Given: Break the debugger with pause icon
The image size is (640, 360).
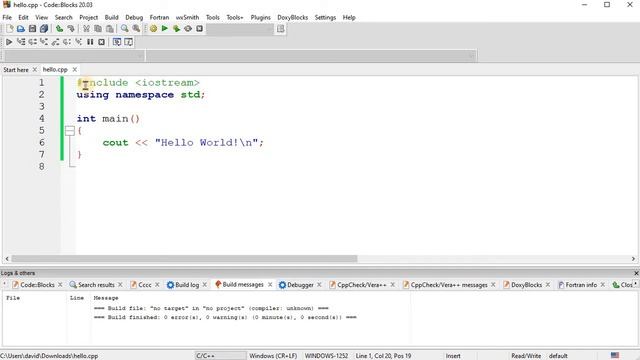Looking at the screenshot, I should click(x=90, y=42).
